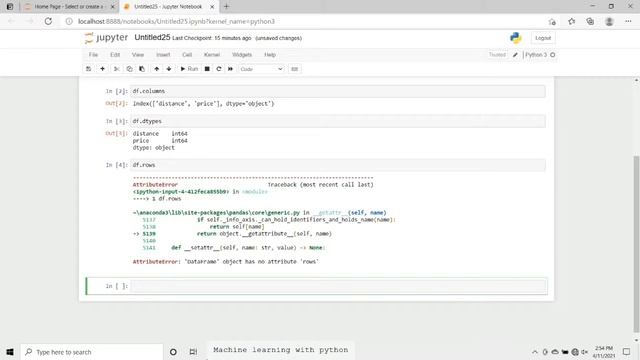Click the Jupyter logo
Viewport: 640px width, 360px height.
click(x=106, y=38)
